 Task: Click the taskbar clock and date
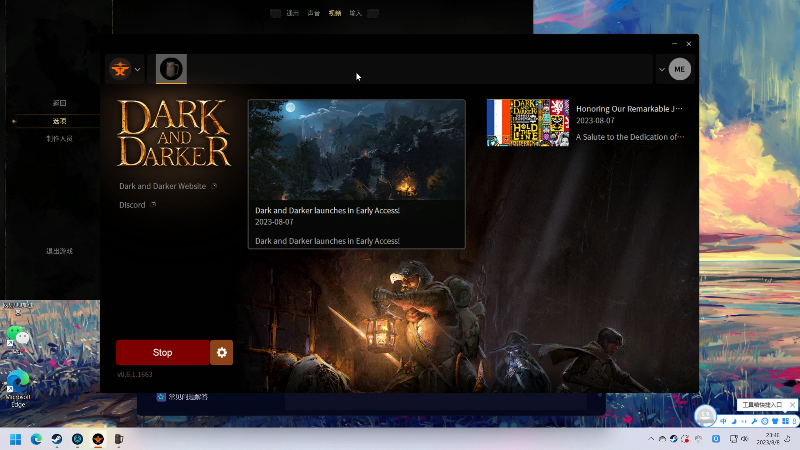(768, 439)
